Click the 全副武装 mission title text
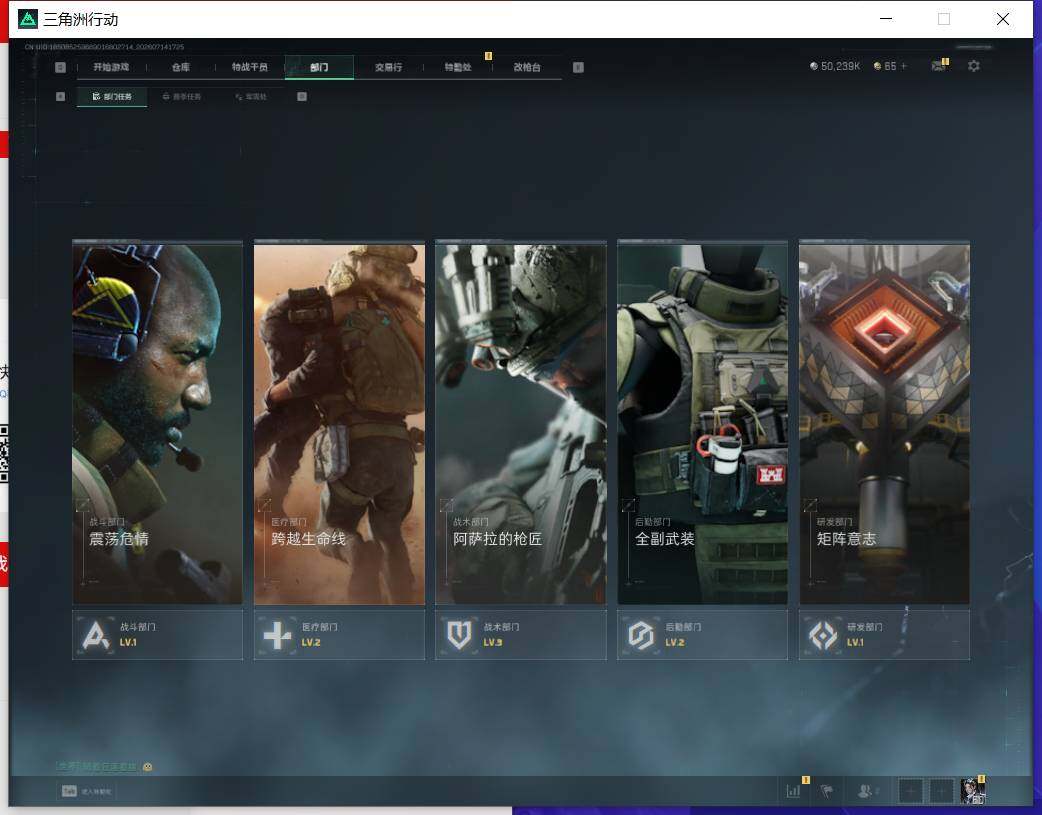 click(665, 539)
